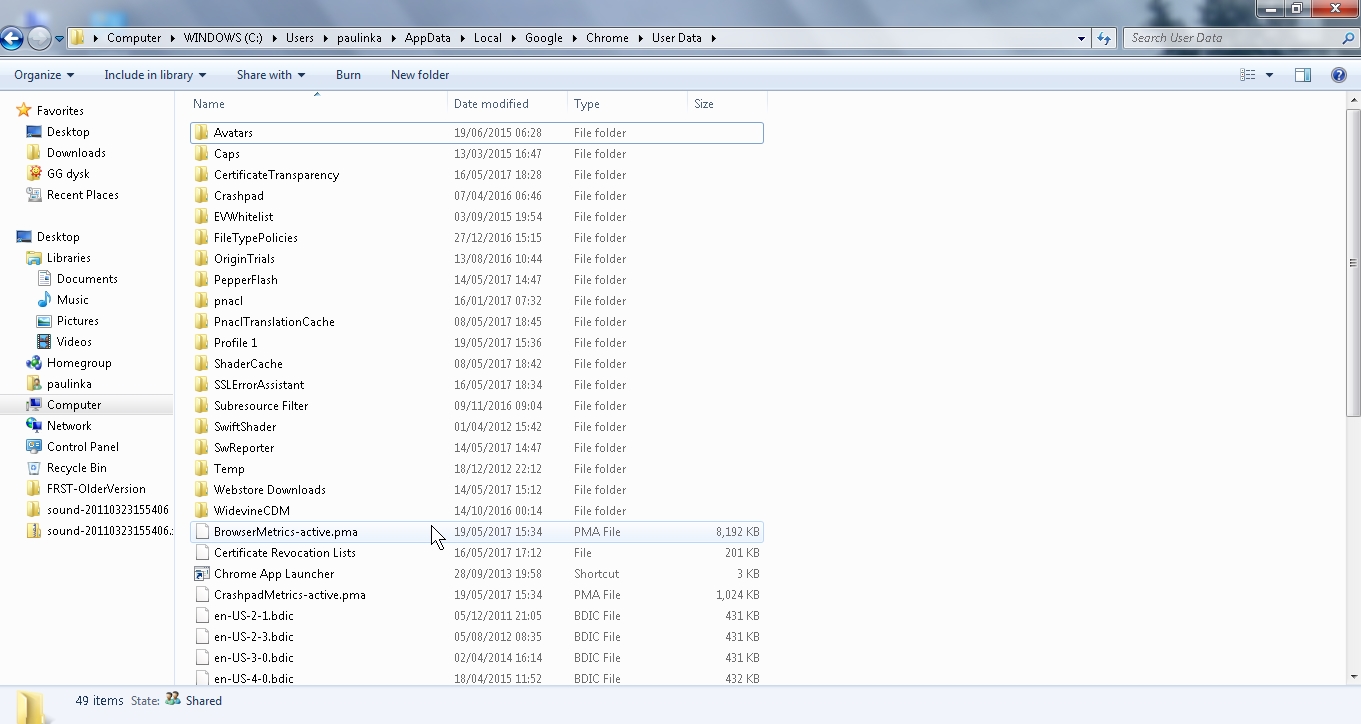1361x724 pixels.
Task: Open the Organize menu
Action: click(x=44, y=75)
